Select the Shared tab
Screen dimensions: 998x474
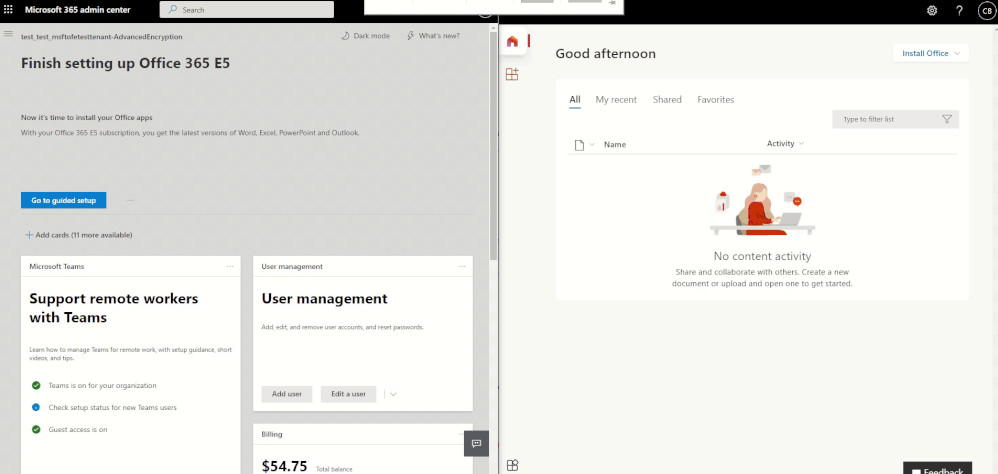click(667, 100)
